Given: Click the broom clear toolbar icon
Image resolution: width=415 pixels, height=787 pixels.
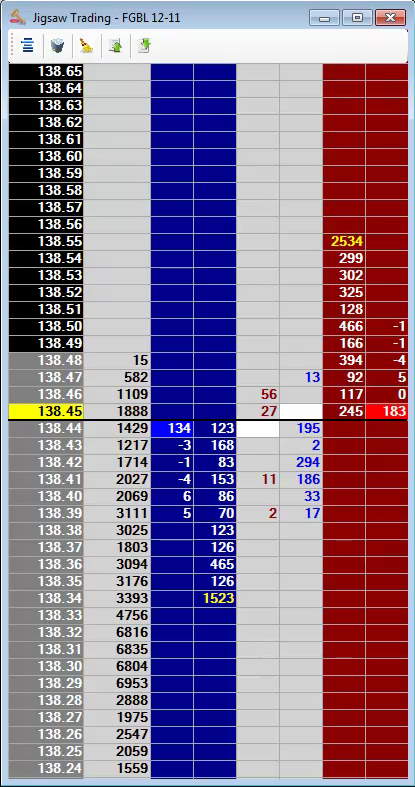Looking at the screenshot, I should pos(86,46).
